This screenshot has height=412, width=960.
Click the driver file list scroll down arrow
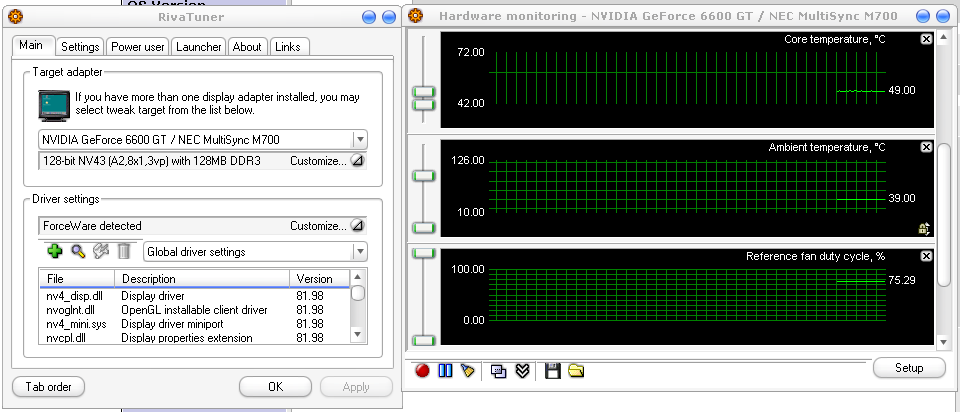pyautogui.click(x=358, y=334)
